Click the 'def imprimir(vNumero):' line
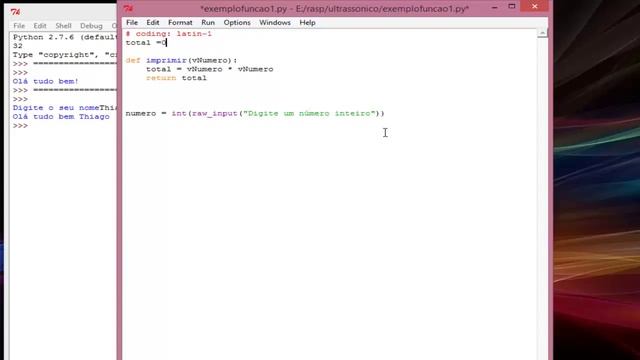The image size is (640, 360). 181,60
